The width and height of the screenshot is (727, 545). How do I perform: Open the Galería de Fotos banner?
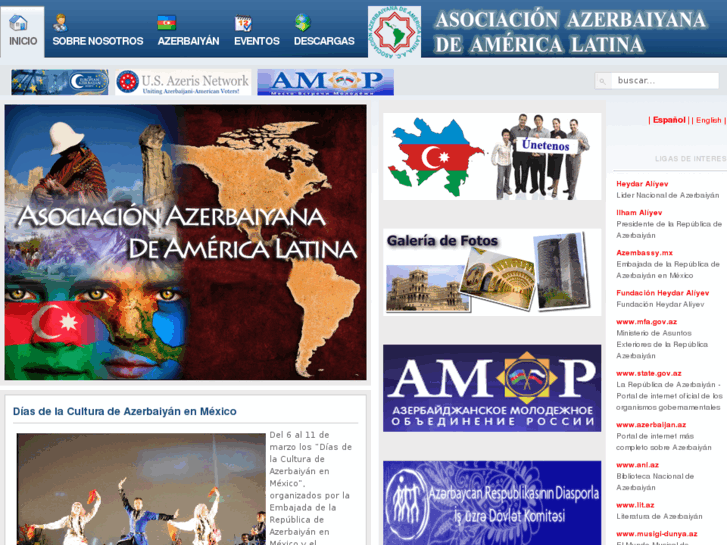point(492,272)
